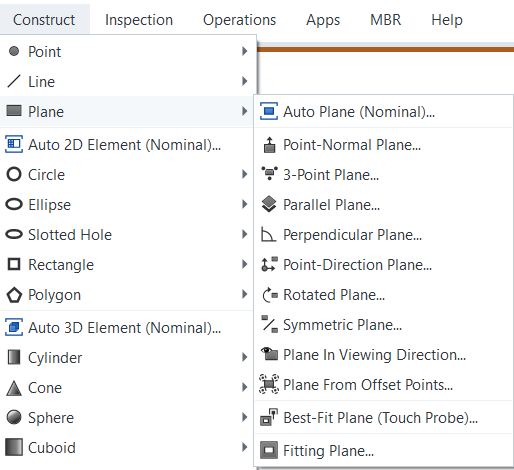Pick the Symmetric Plane icon
This screenshot has width=514, height=470.
(x=270, y=324)
